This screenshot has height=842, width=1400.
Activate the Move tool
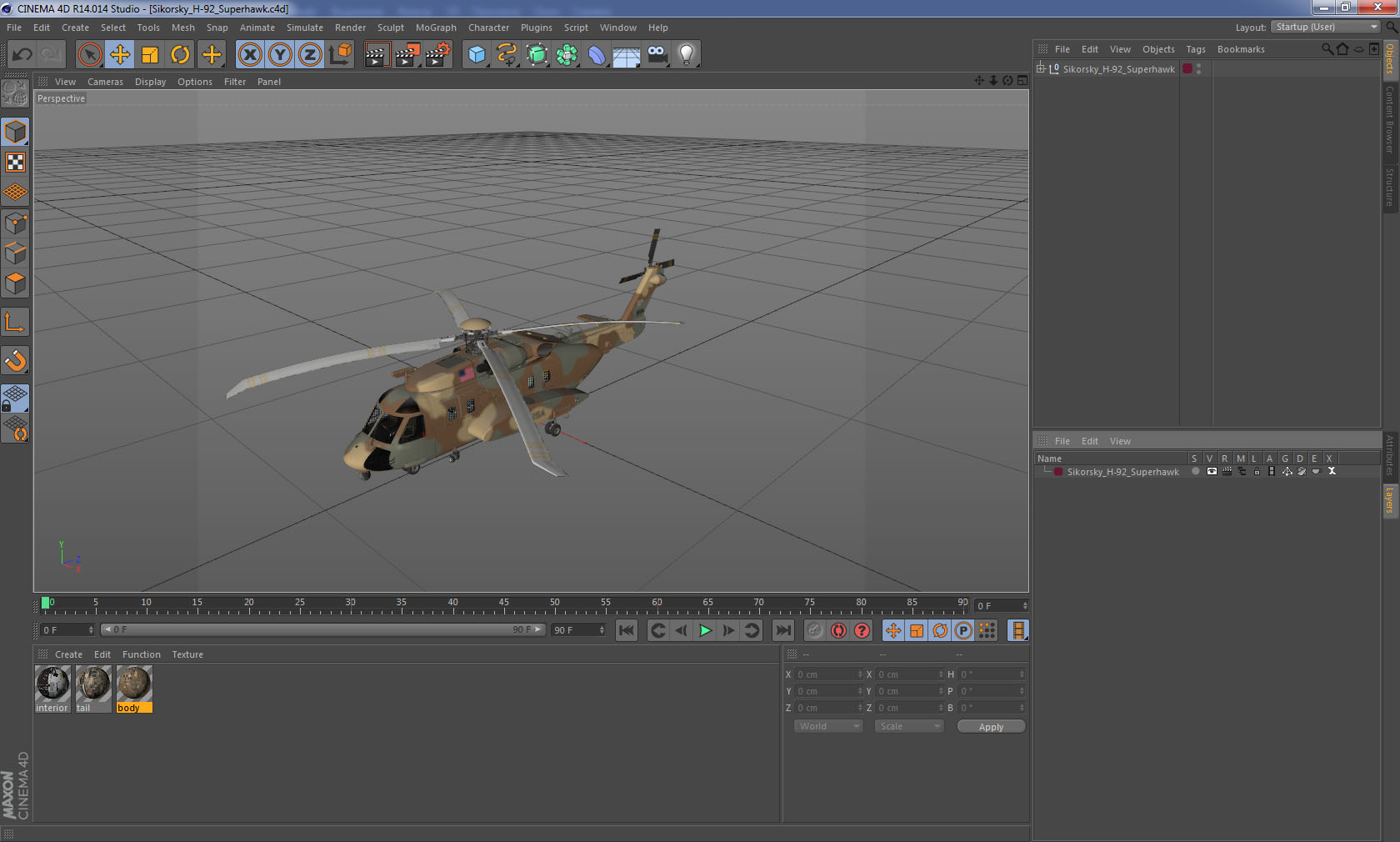click(x=120, y=55)
